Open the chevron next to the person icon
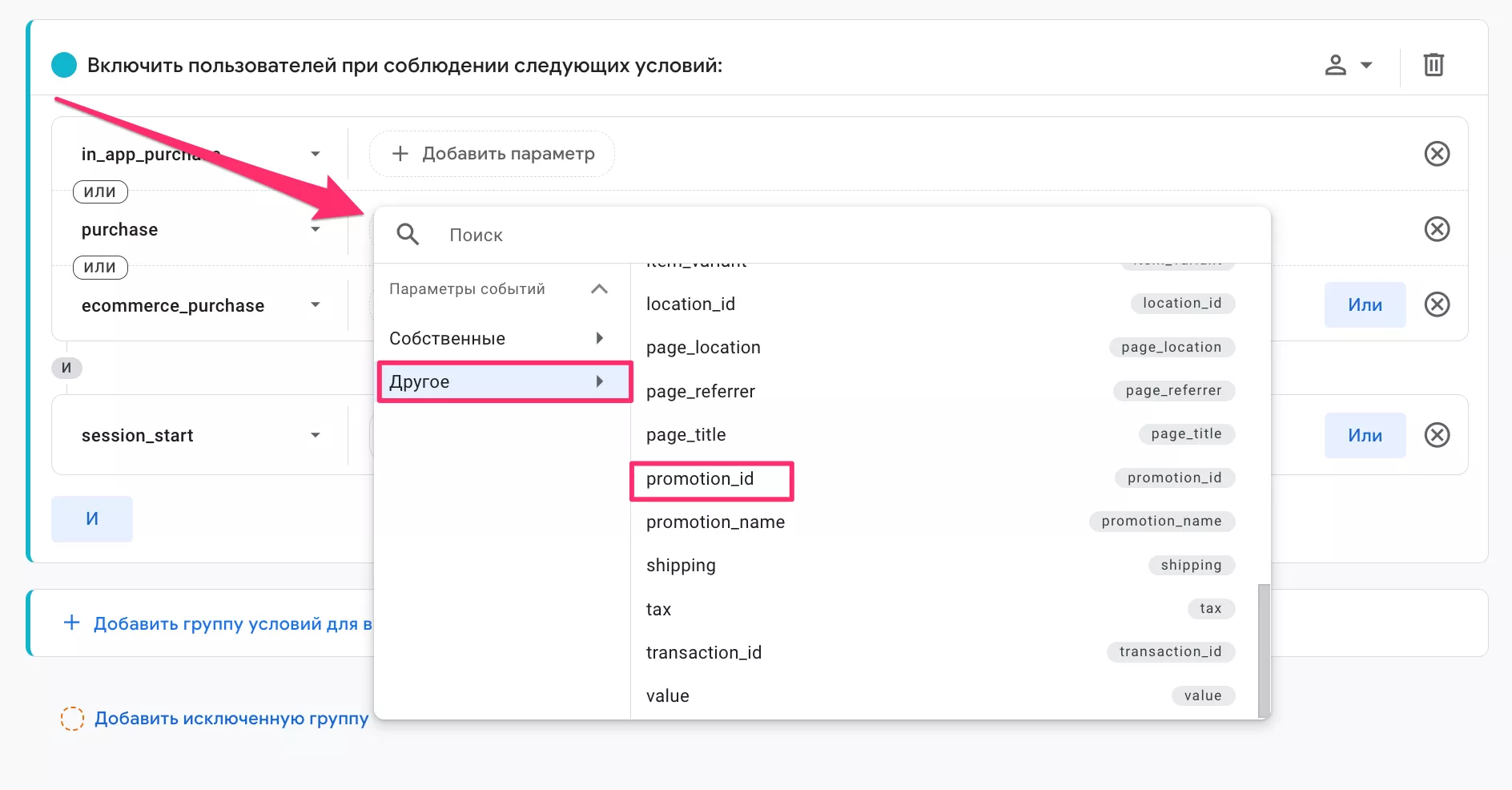Viewport: 1512px width, 790px height. 1367,65
